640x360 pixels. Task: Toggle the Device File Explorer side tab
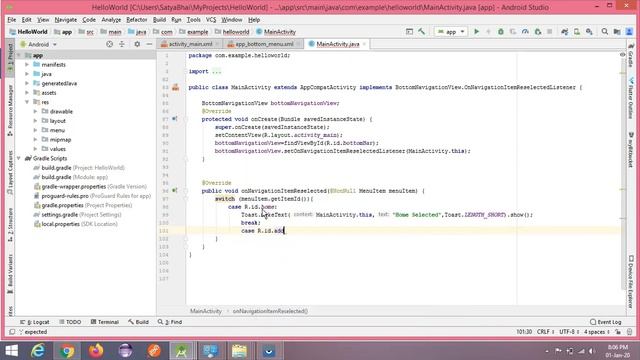click(x=631, y=282)
